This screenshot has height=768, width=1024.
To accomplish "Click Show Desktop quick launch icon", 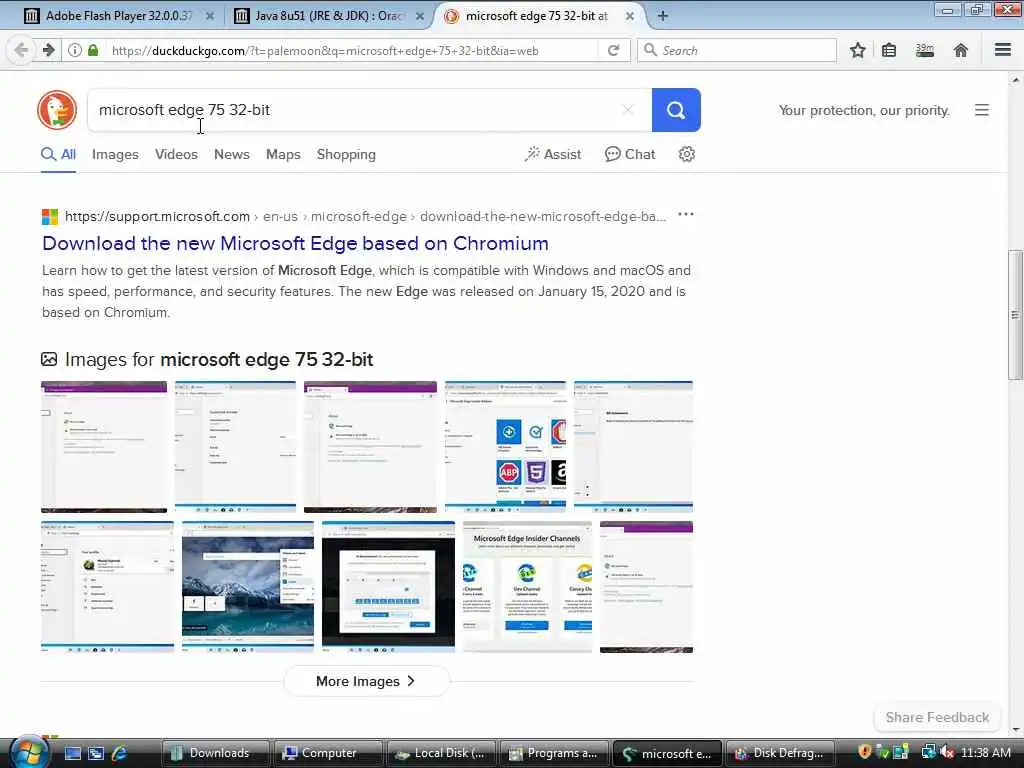I will tap(72, 753).
